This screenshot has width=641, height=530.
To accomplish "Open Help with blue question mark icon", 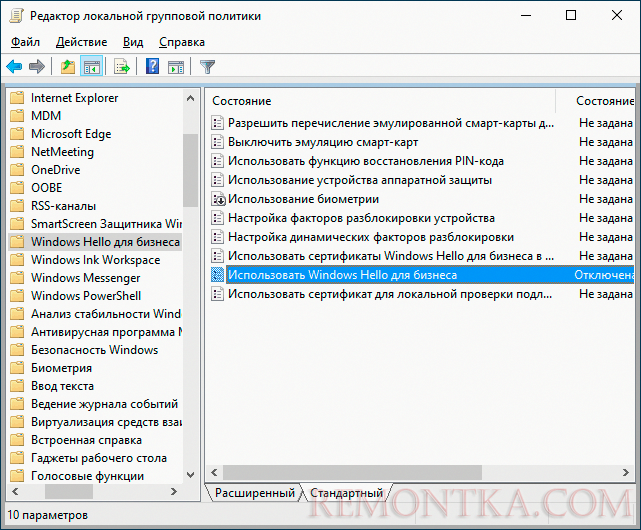I will pyautogui.click(x=152, y=66).
